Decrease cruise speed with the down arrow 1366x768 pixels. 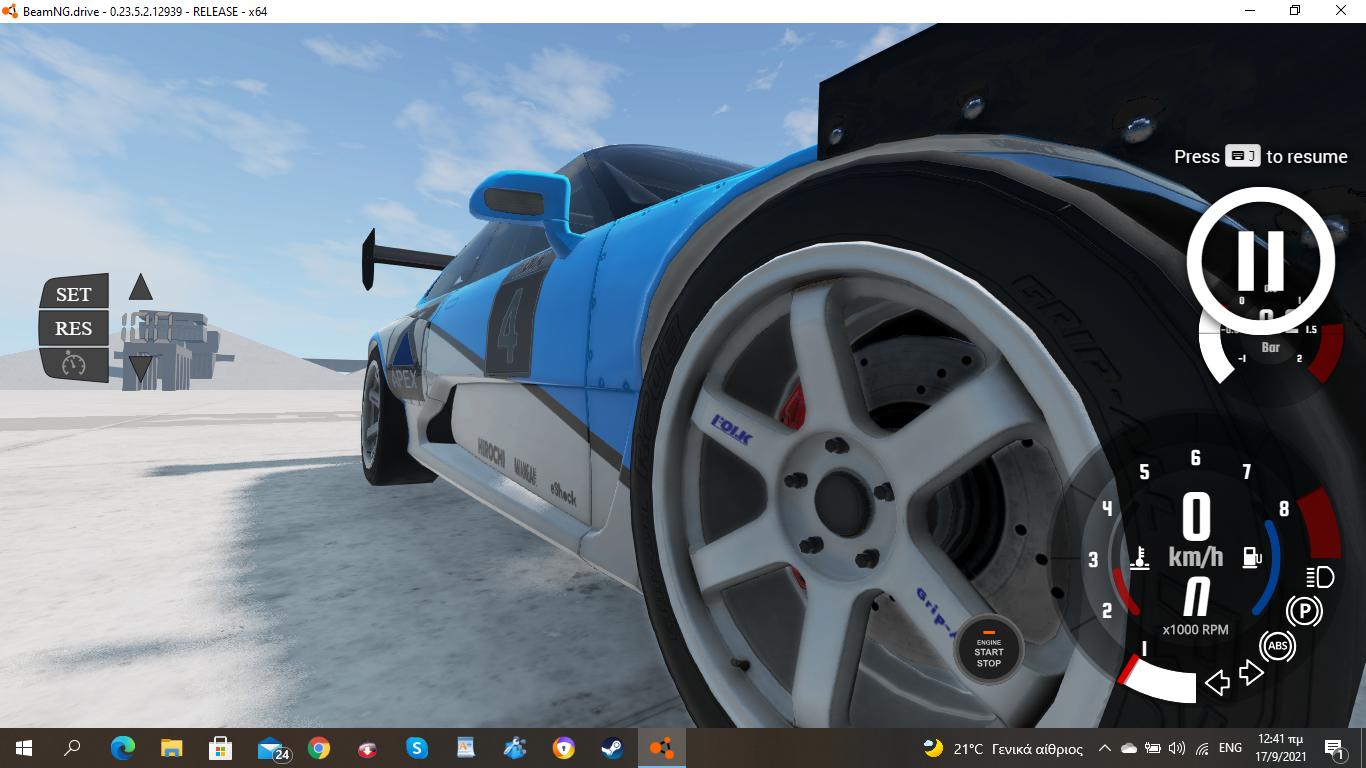[x=141, y=369]
